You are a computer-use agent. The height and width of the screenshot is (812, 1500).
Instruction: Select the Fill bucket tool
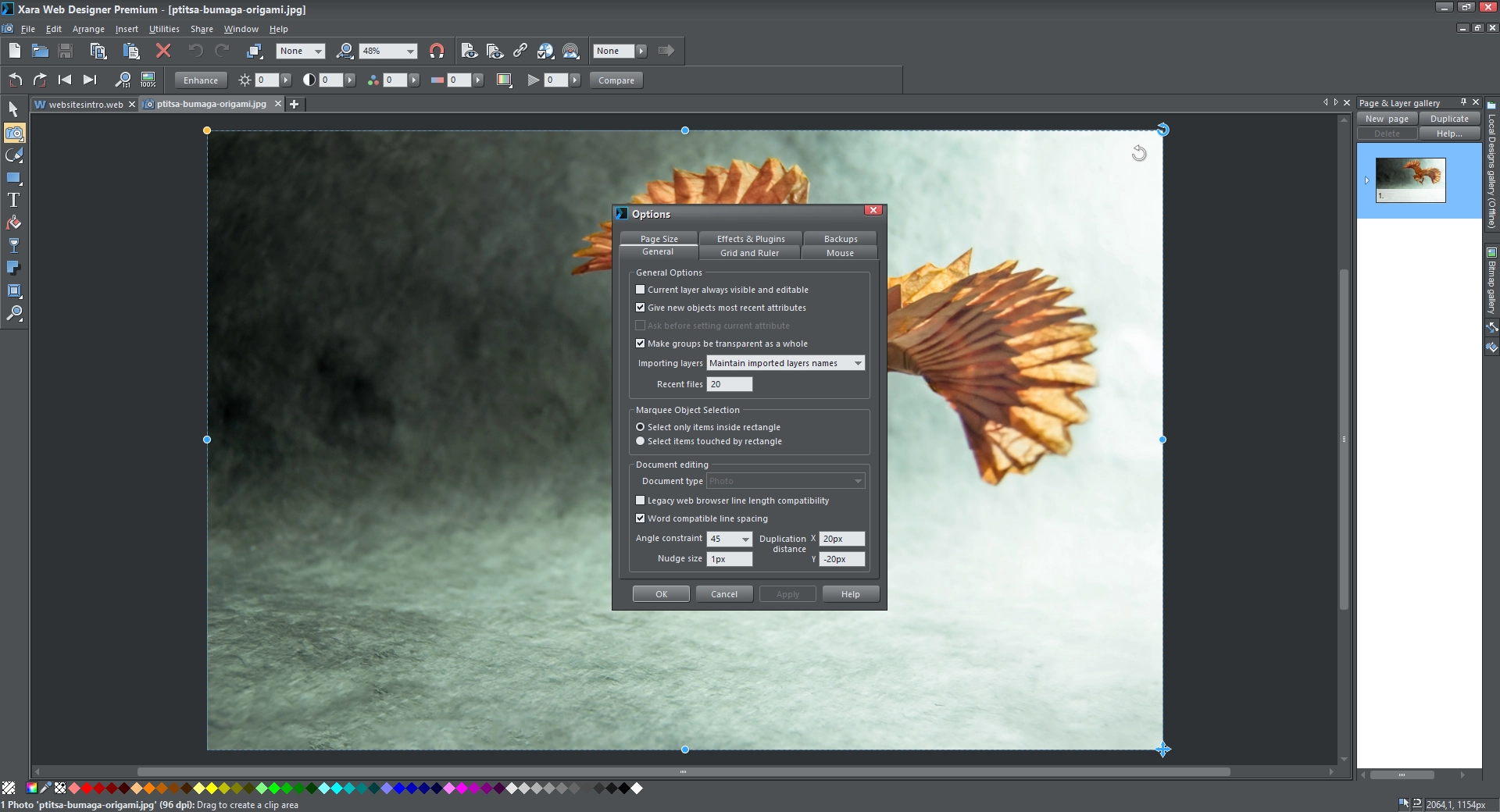[x=14, y=223]
